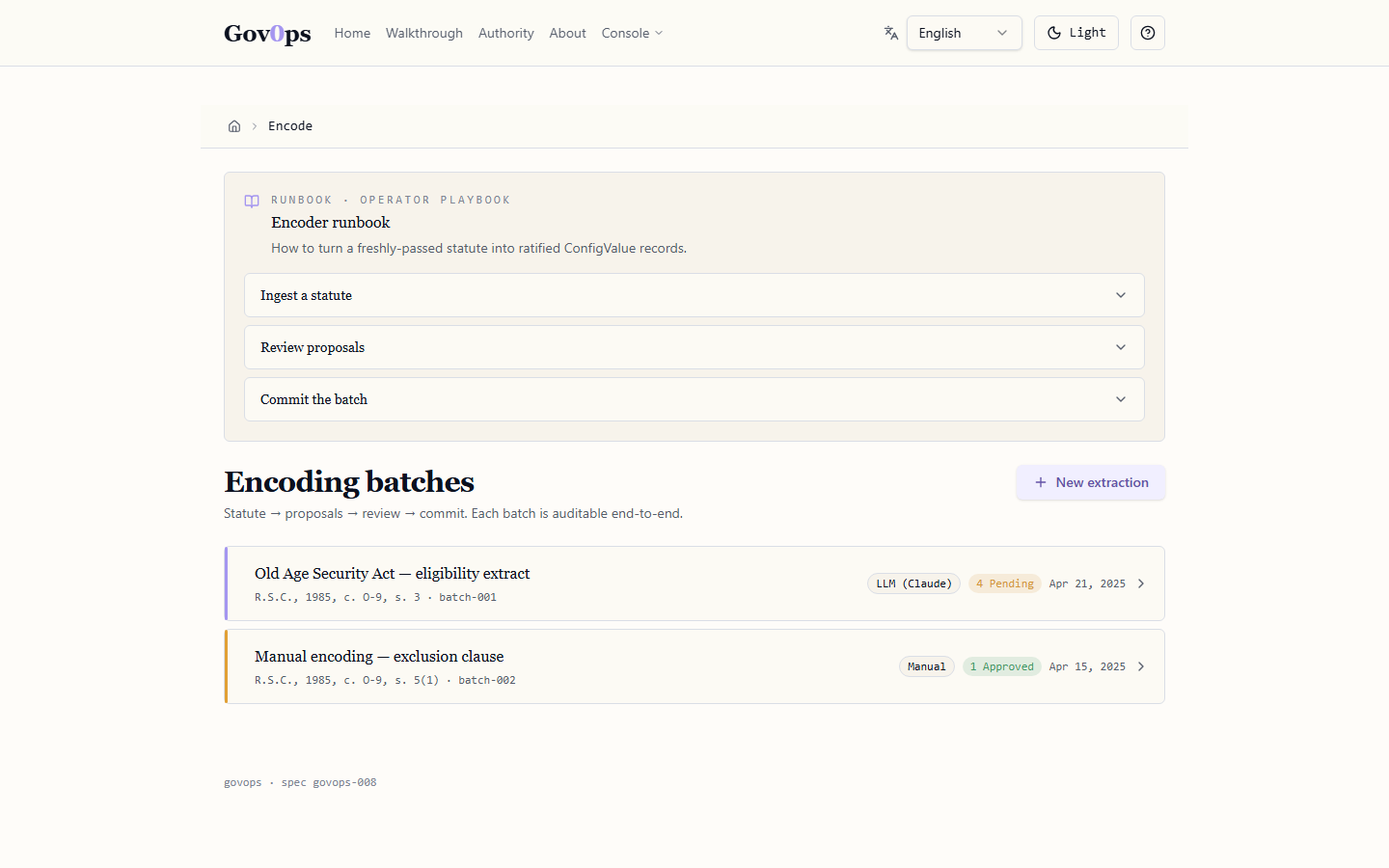
Task: Expand the Ingest a statute section
Action: point(694,295)
